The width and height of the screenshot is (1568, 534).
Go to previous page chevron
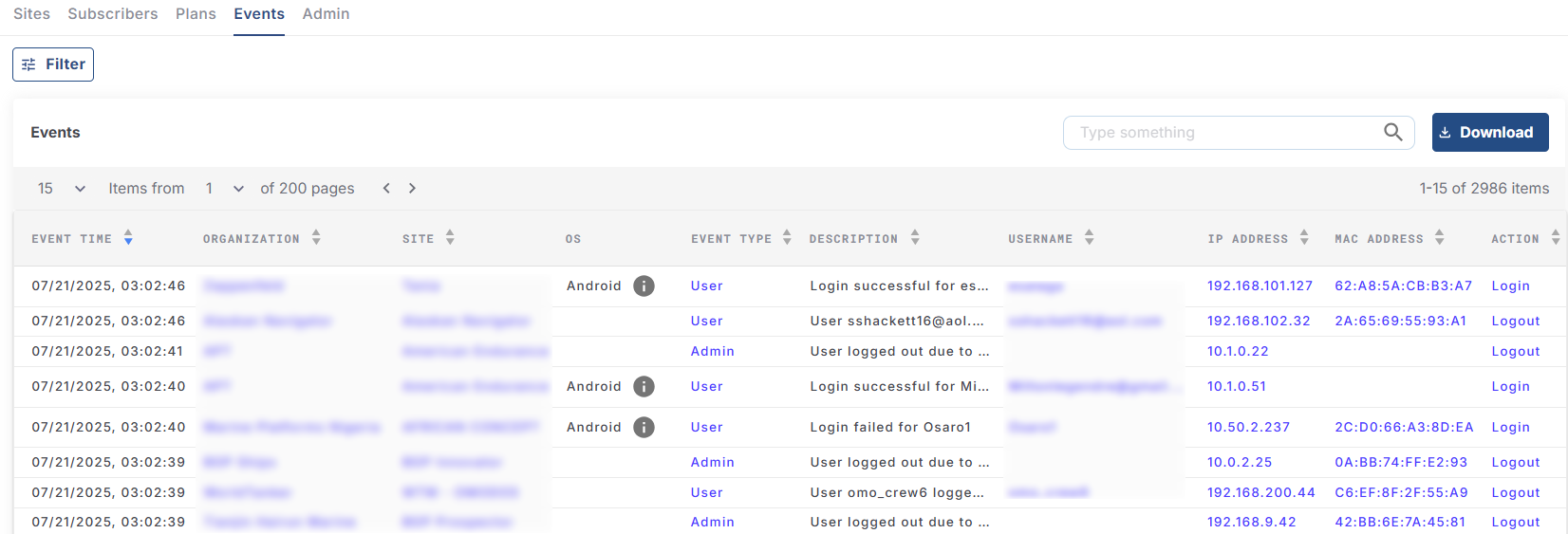click(x=386, y=189)
